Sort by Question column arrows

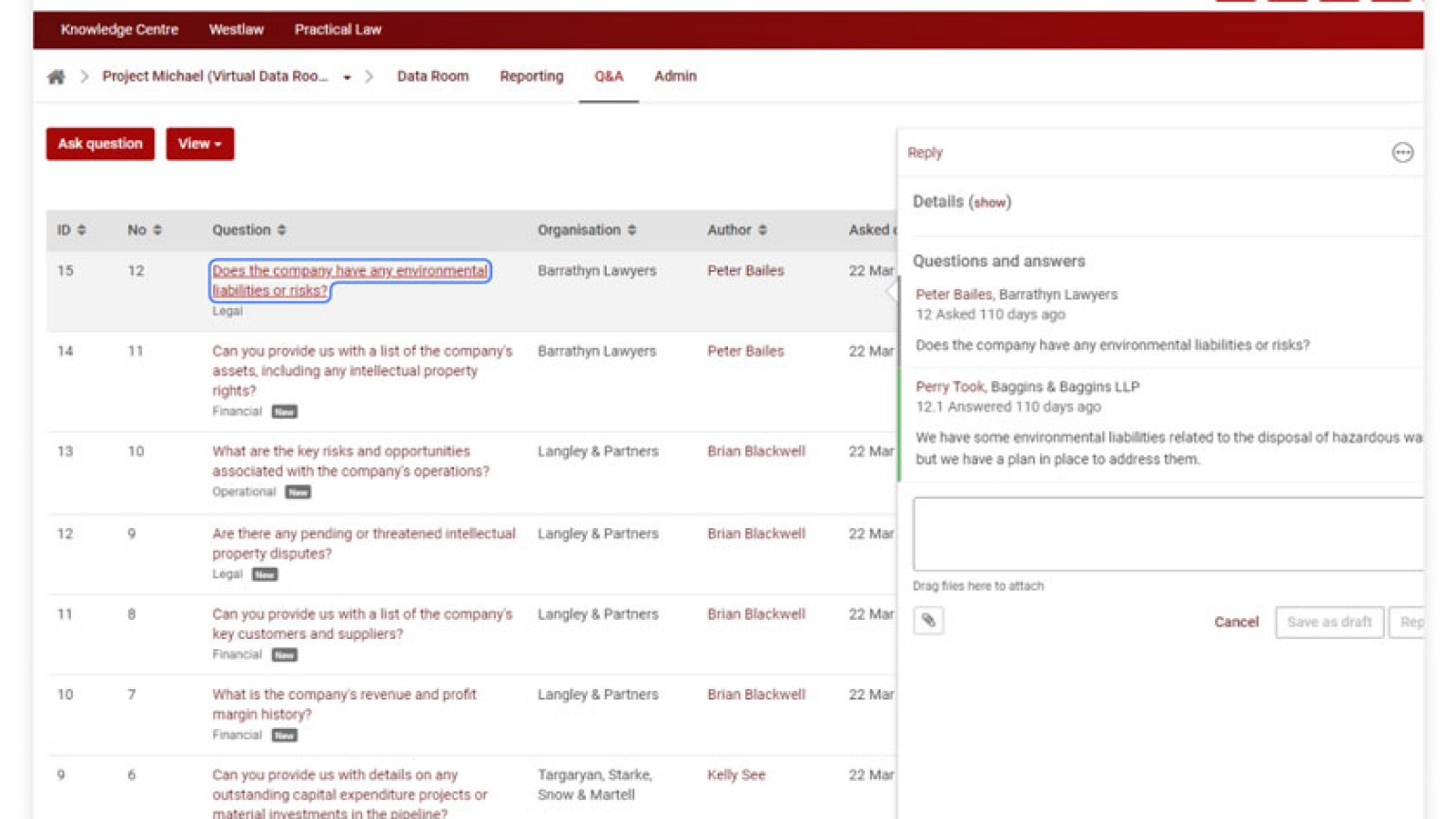[282, 230]
